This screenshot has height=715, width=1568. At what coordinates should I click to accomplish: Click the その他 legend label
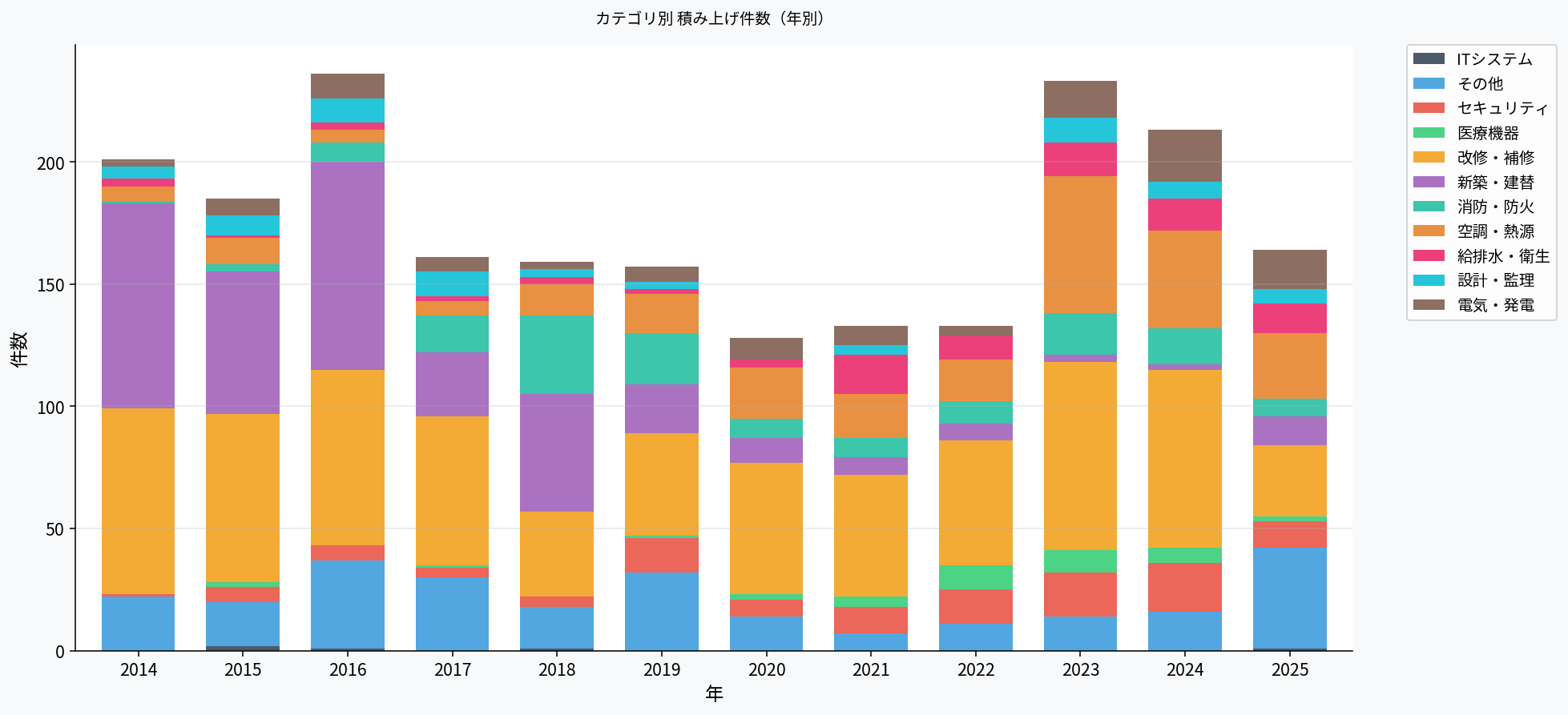[1480, 83]
